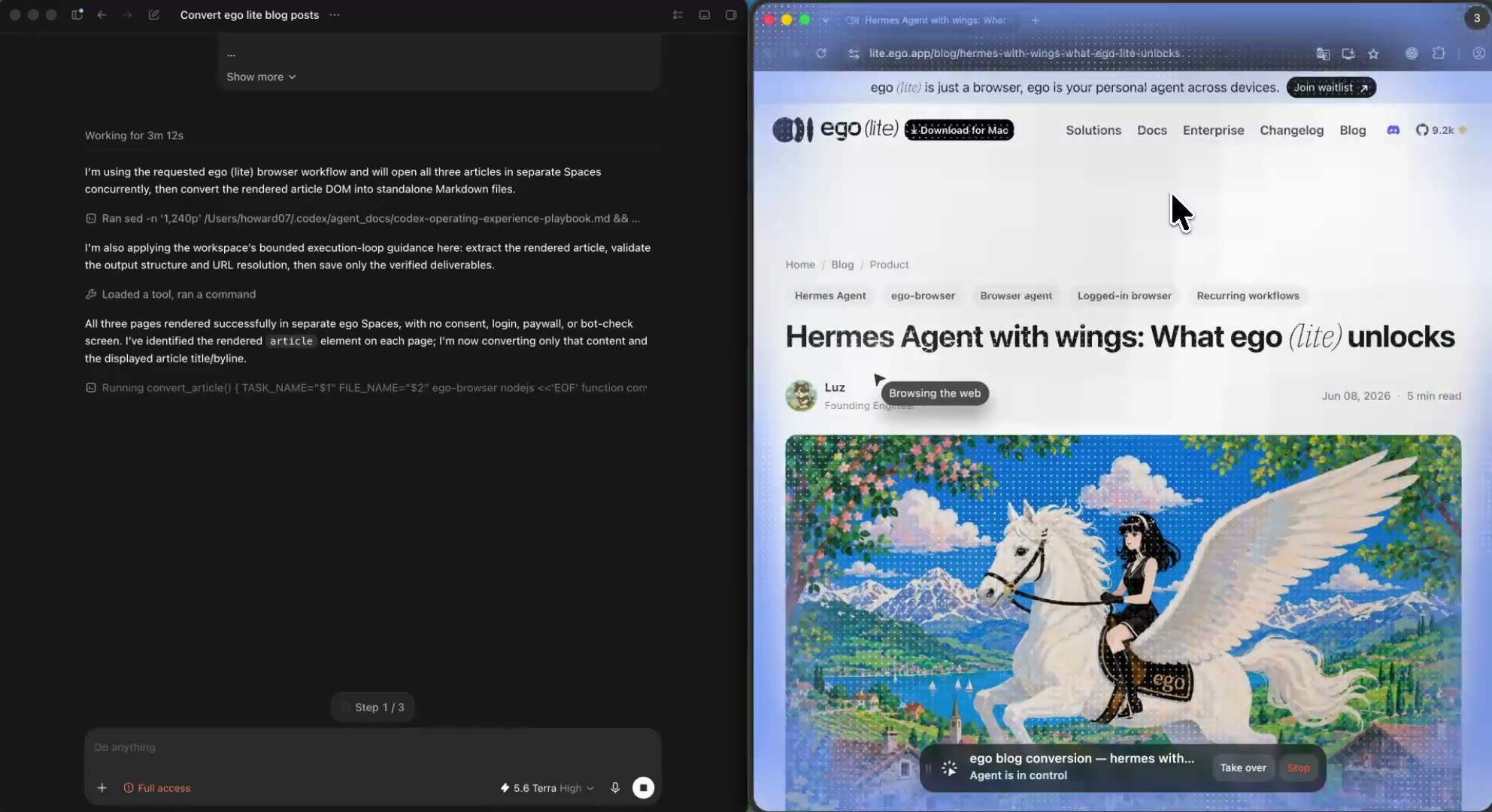Click the Join waitlist button

coord(1331,87)
